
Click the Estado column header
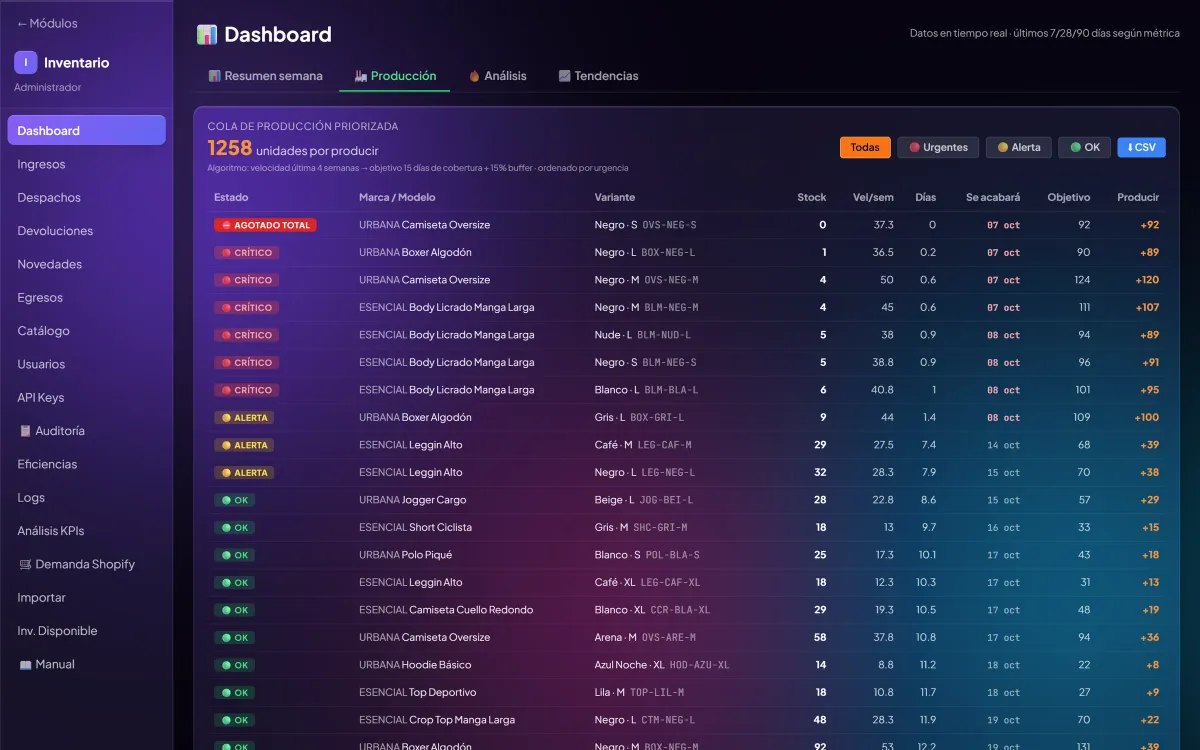coord(231,197)
